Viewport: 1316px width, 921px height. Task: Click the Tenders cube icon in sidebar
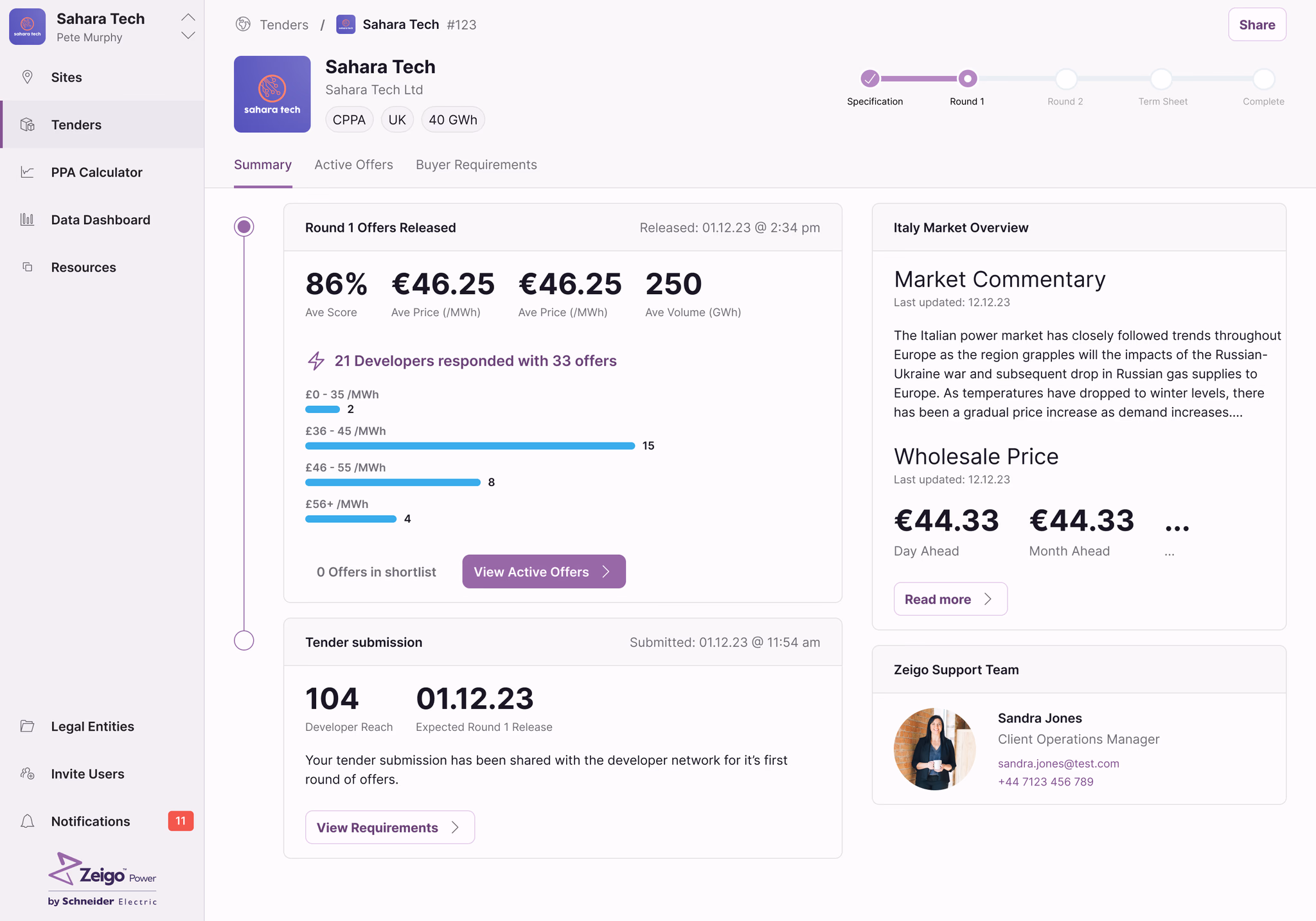click(27, 125)
